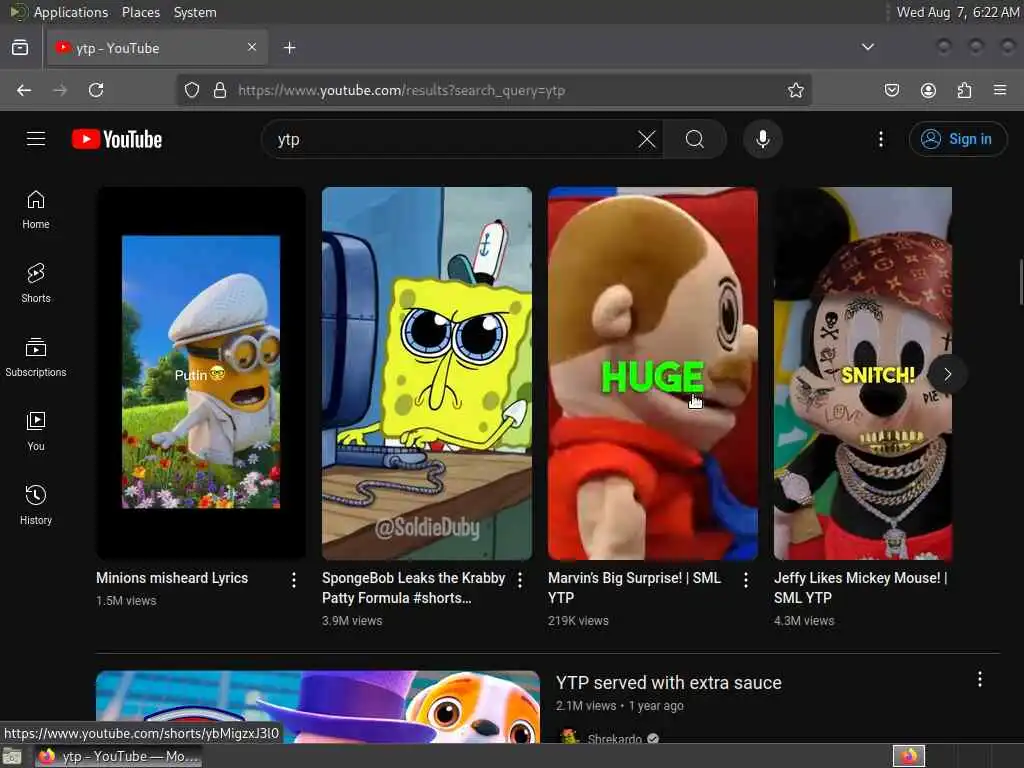Open the Applications menu
Screen dimensions: 1024x768
71,12
